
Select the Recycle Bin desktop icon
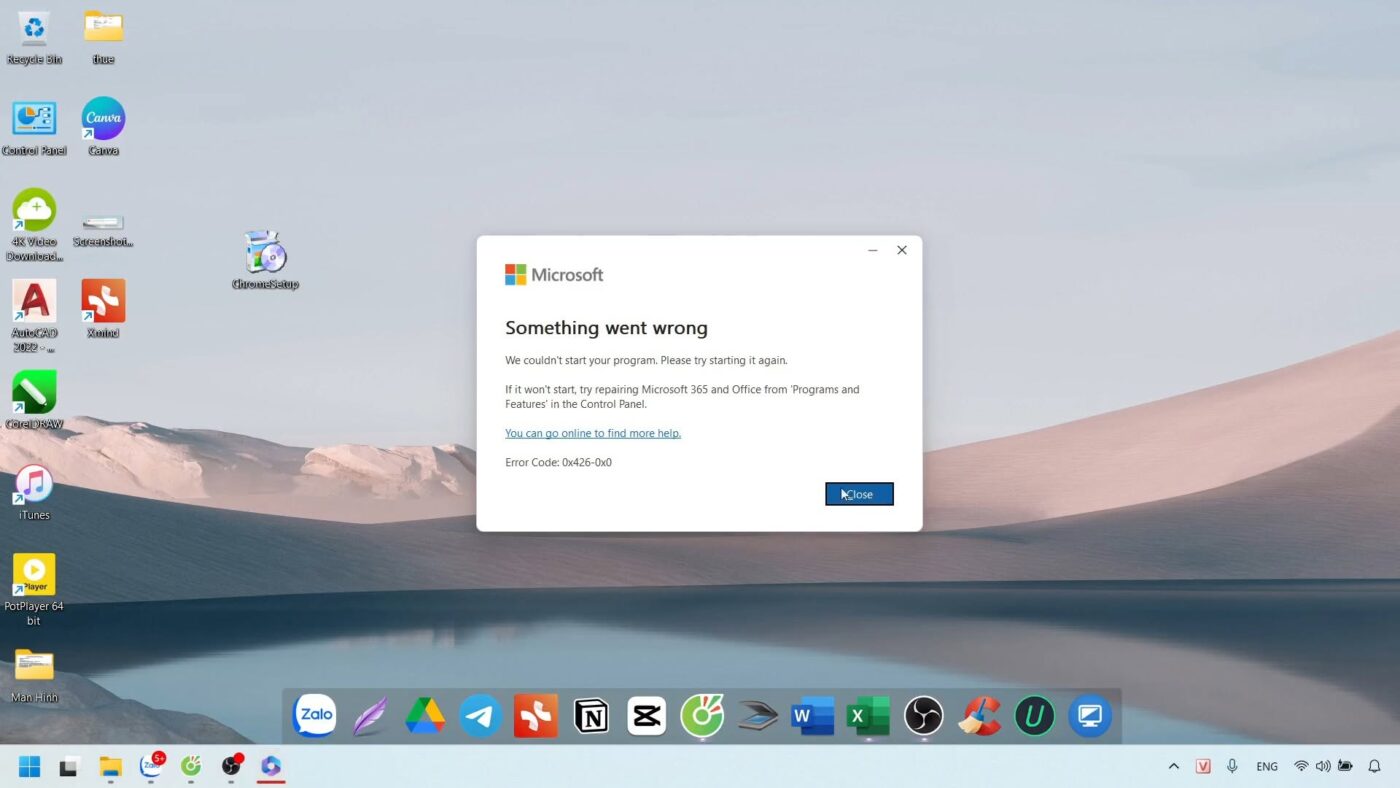[34, 38]
